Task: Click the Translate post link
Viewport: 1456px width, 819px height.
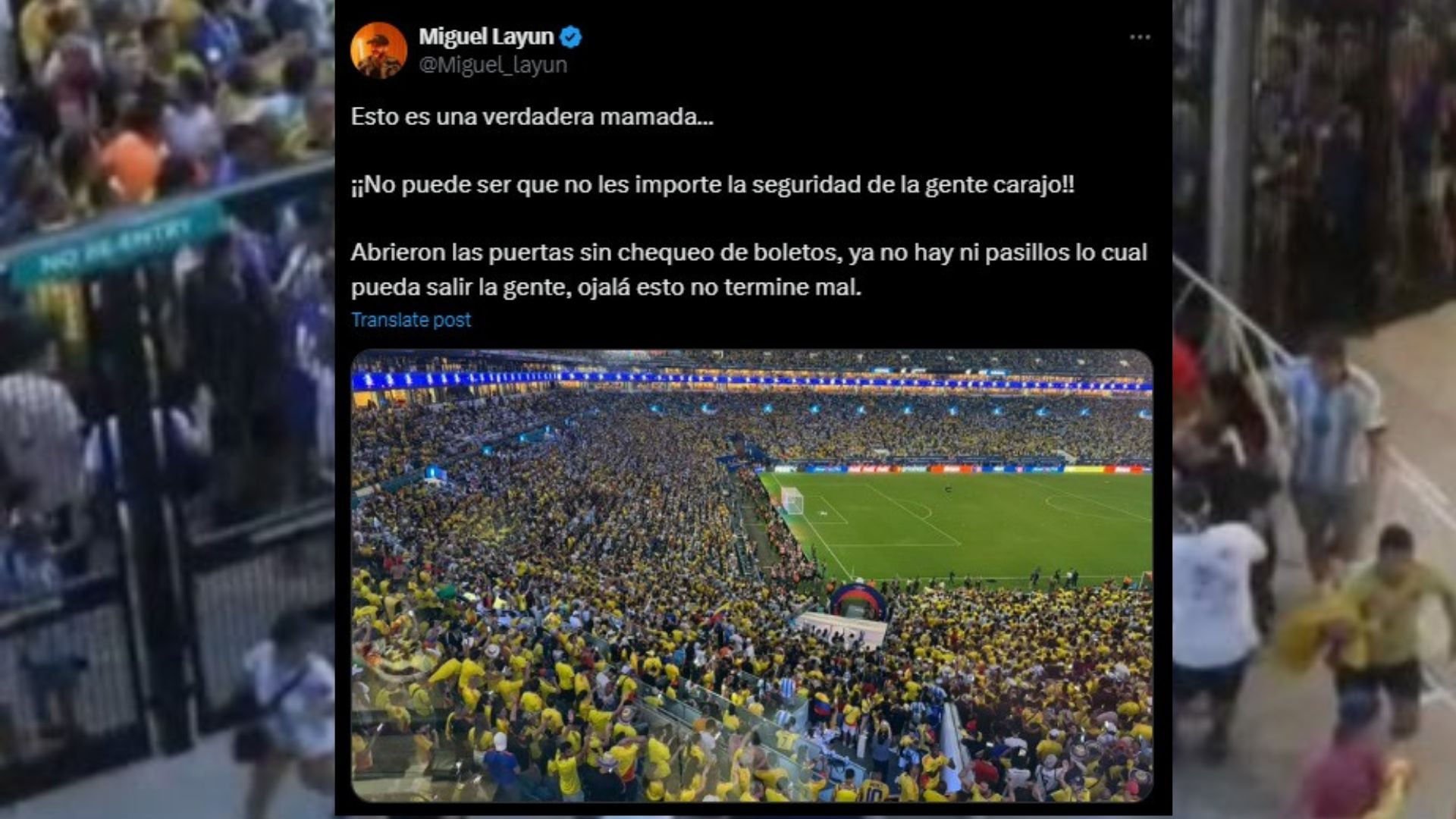Action: pos(411,320)
